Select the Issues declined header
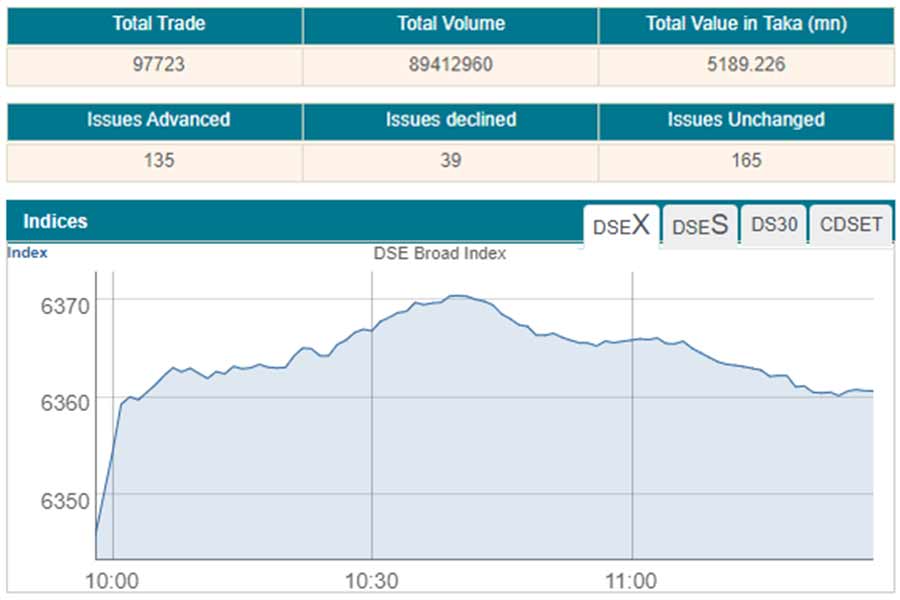The image size is (900, 600). (451, 120)
